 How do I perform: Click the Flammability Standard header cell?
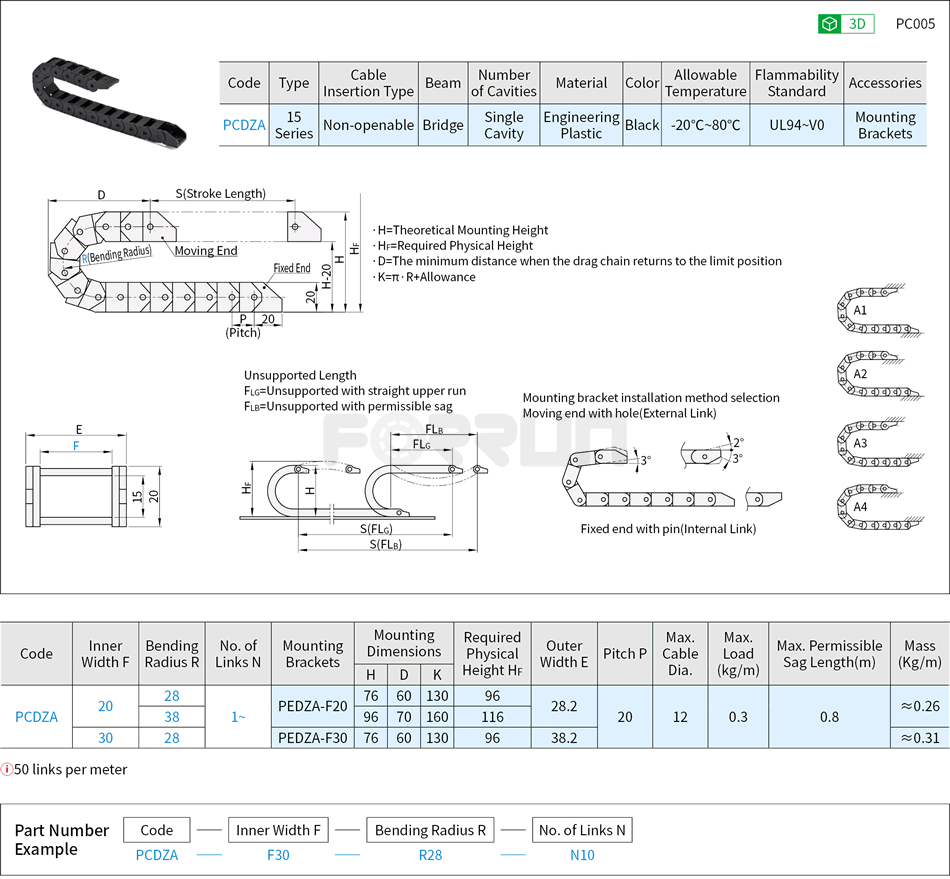click(796, 83)
